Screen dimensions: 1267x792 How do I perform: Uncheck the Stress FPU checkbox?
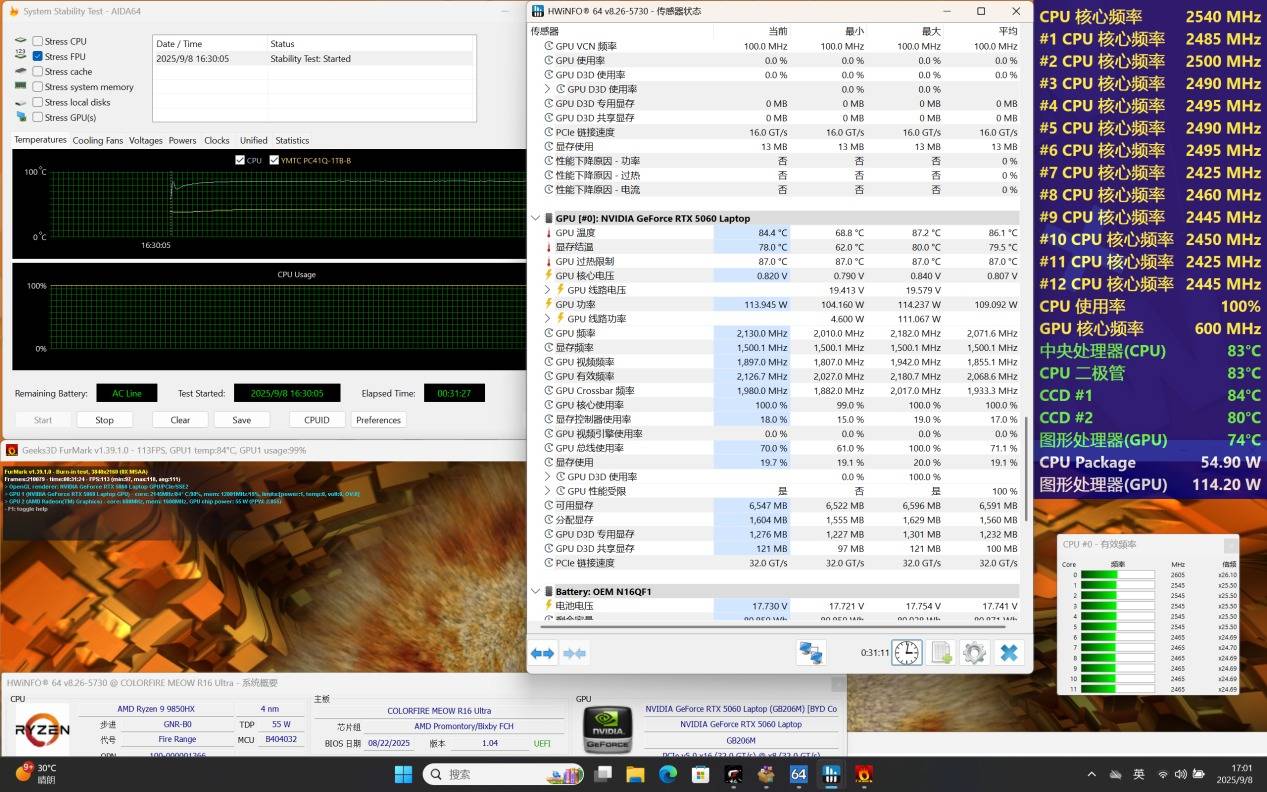click(38, 56)
